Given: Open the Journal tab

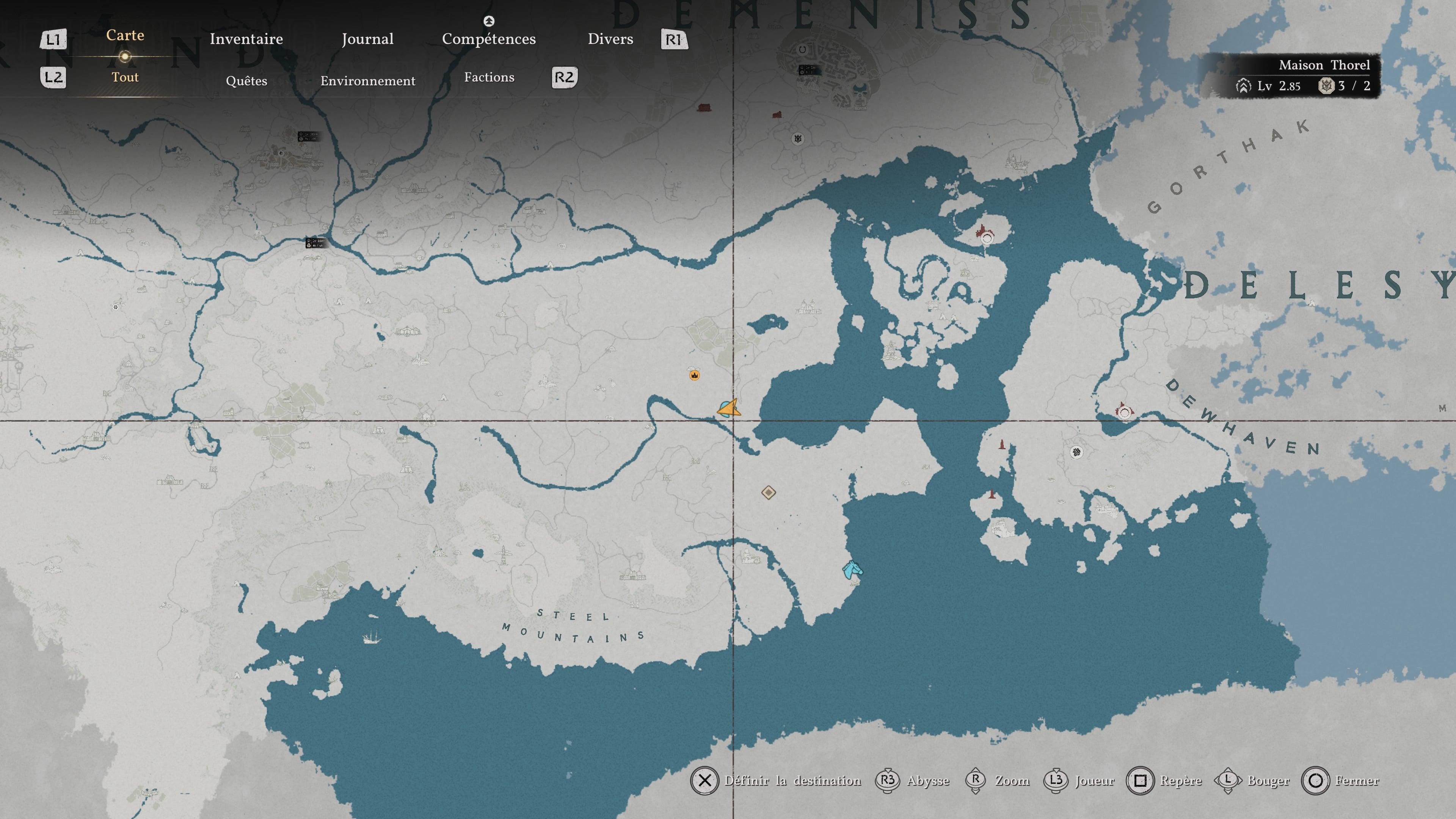Looking at the screenshot, I should click(x=367, y=39).
